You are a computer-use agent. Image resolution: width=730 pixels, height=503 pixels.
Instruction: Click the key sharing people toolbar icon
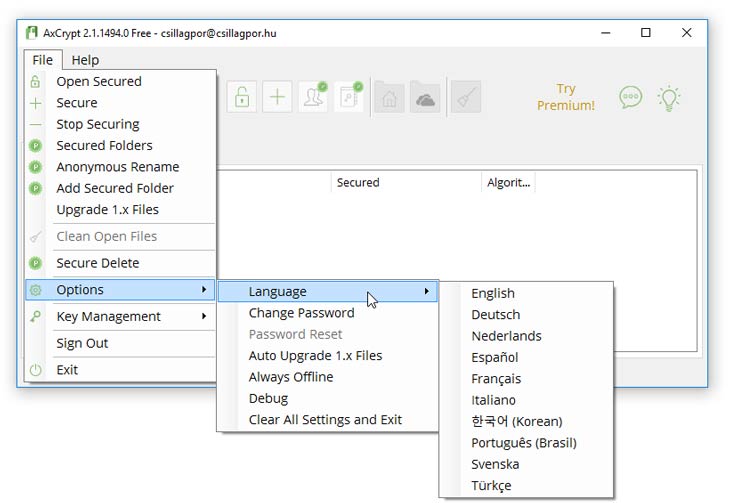313,97
